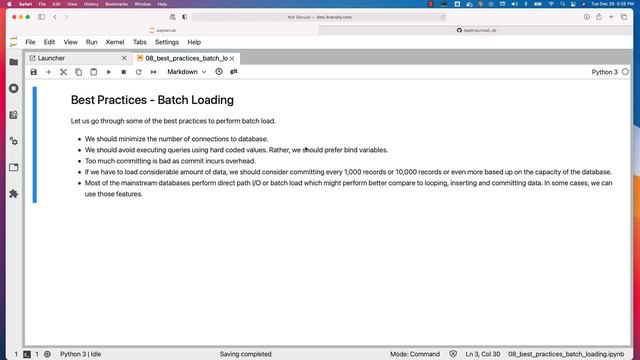The image size is (640, 360).
Task: Click the Wi-Fi icon in menu bar
Action: point(551,4)
